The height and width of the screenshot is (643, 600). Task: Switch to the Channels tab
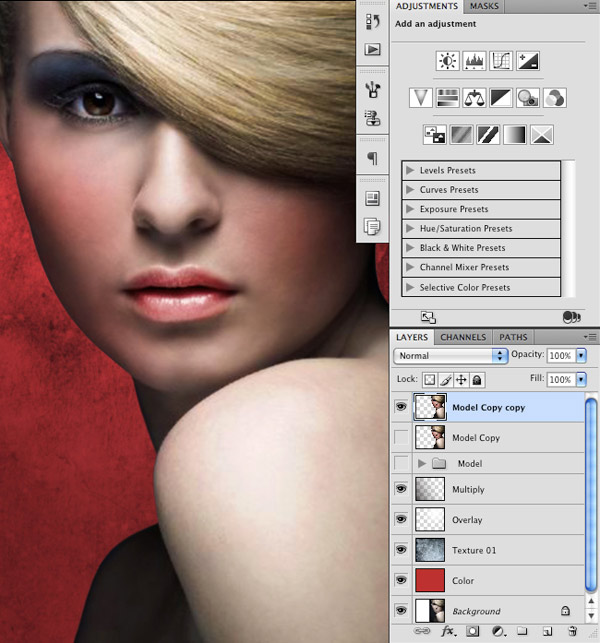pyautogui.click(x=463, y=337)
